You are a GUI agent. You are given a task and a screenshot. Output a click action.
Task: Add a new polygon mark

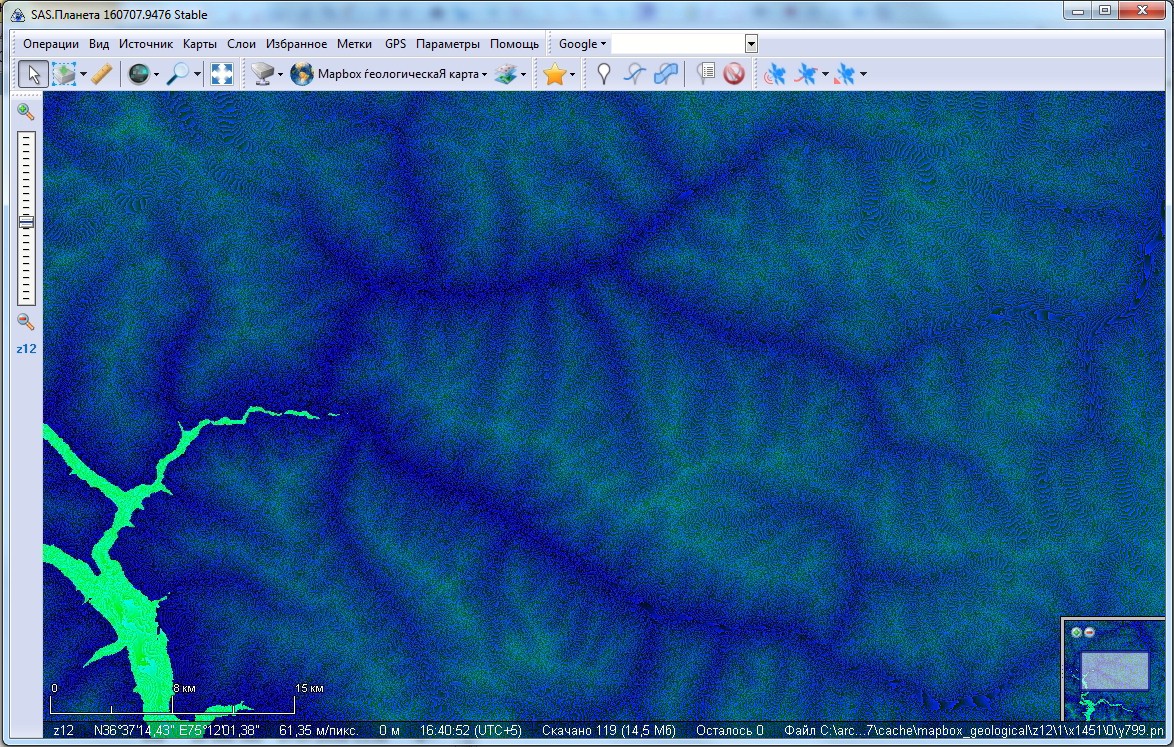tap(666, 74)
